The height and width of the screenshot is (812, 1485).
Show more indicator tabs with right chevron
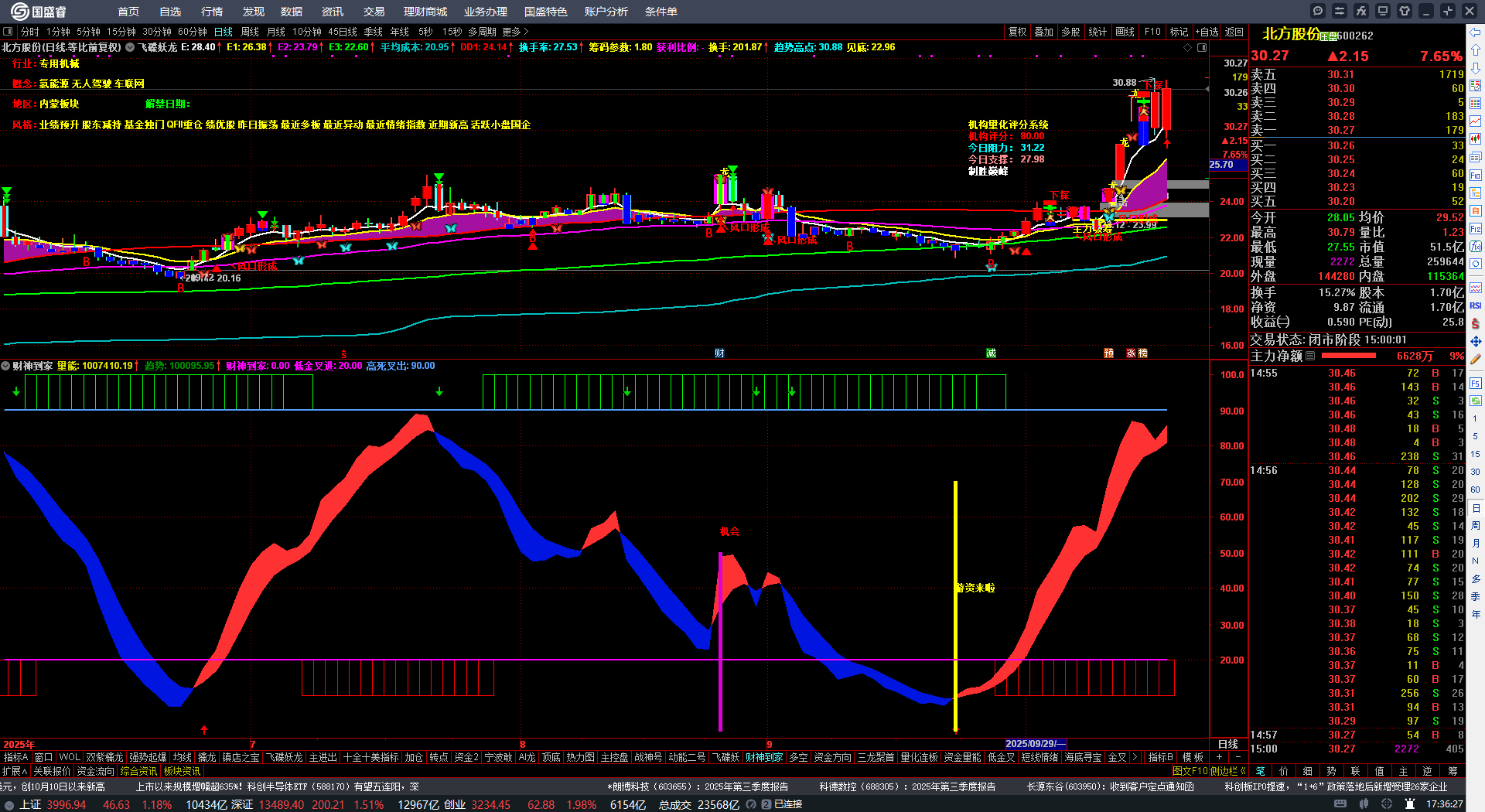coord(1135,757)
